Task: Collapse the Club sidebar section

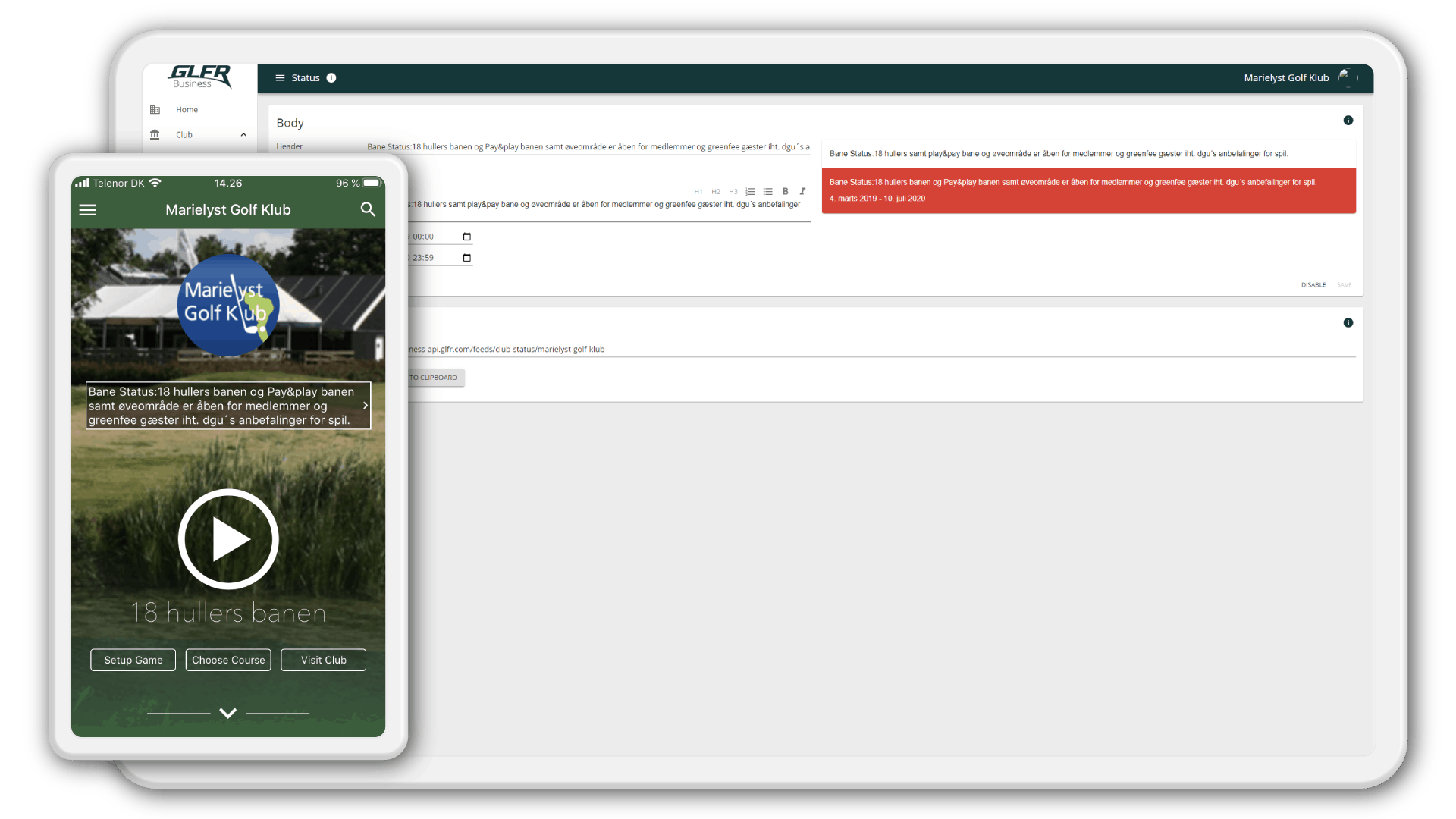Action: 243,135
